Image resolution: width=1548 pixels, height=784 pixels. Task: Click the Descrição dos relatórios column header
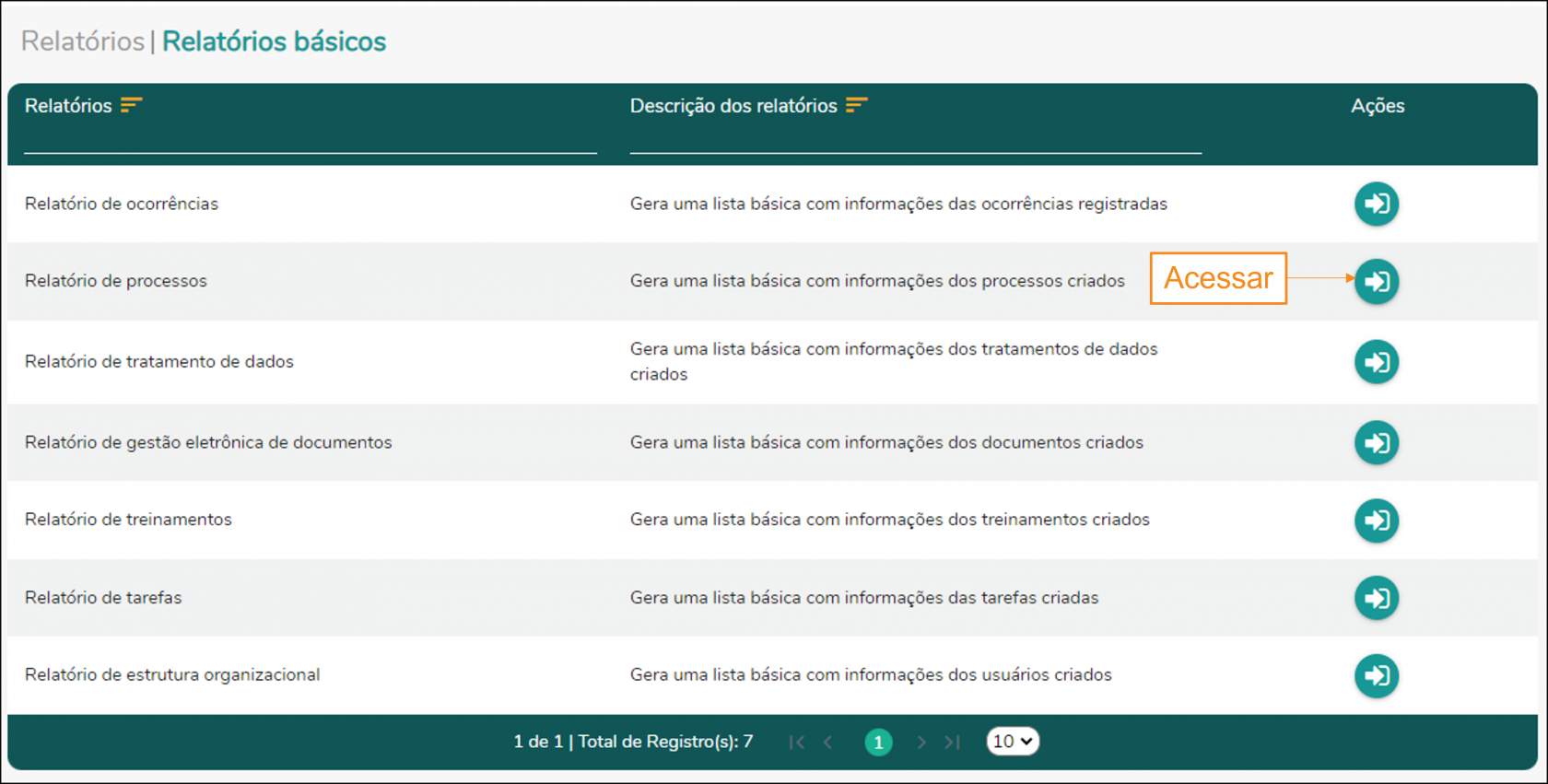733,106
